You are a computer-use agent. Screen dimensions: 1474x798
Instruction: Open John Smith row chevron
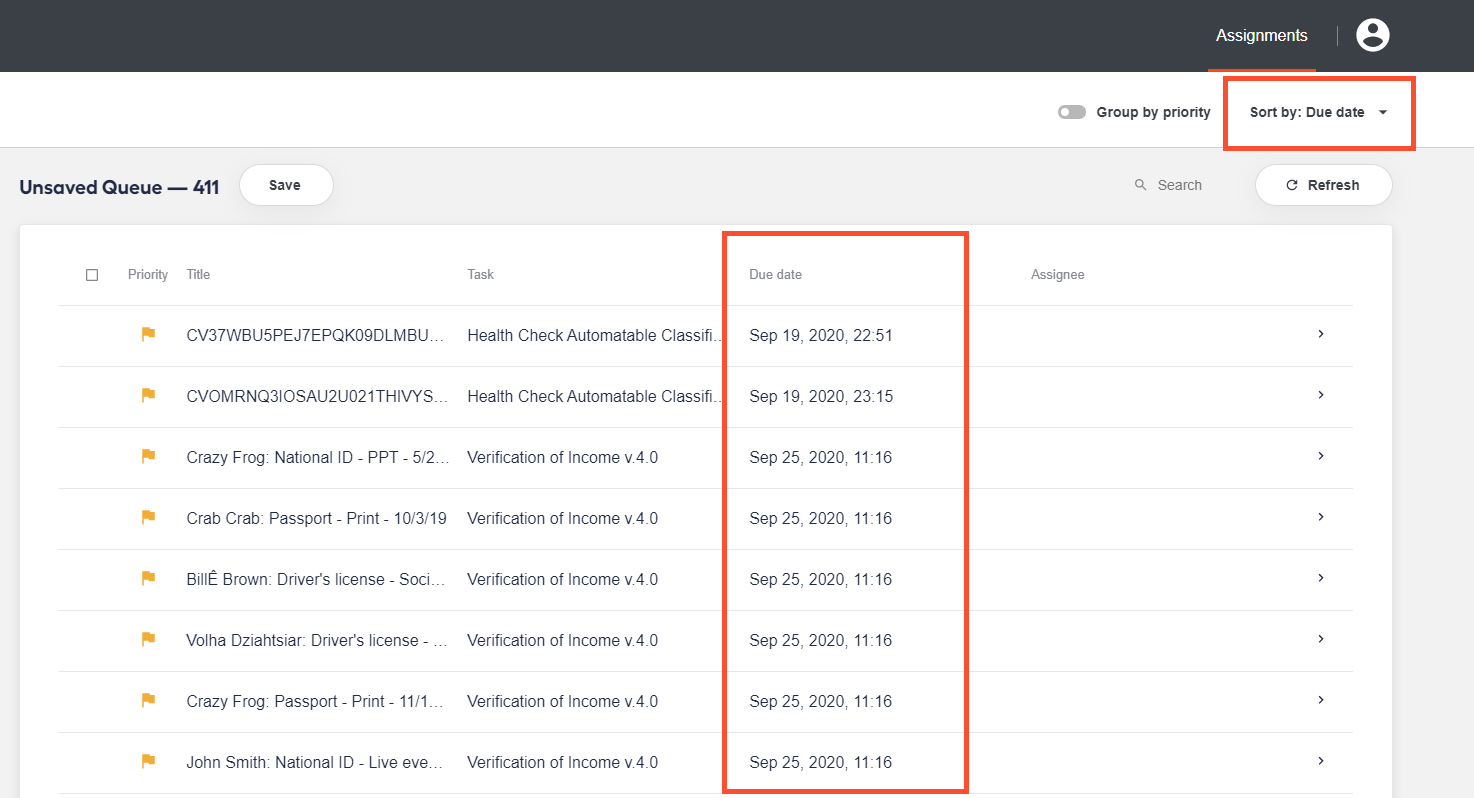click(x=1321, y=761)
